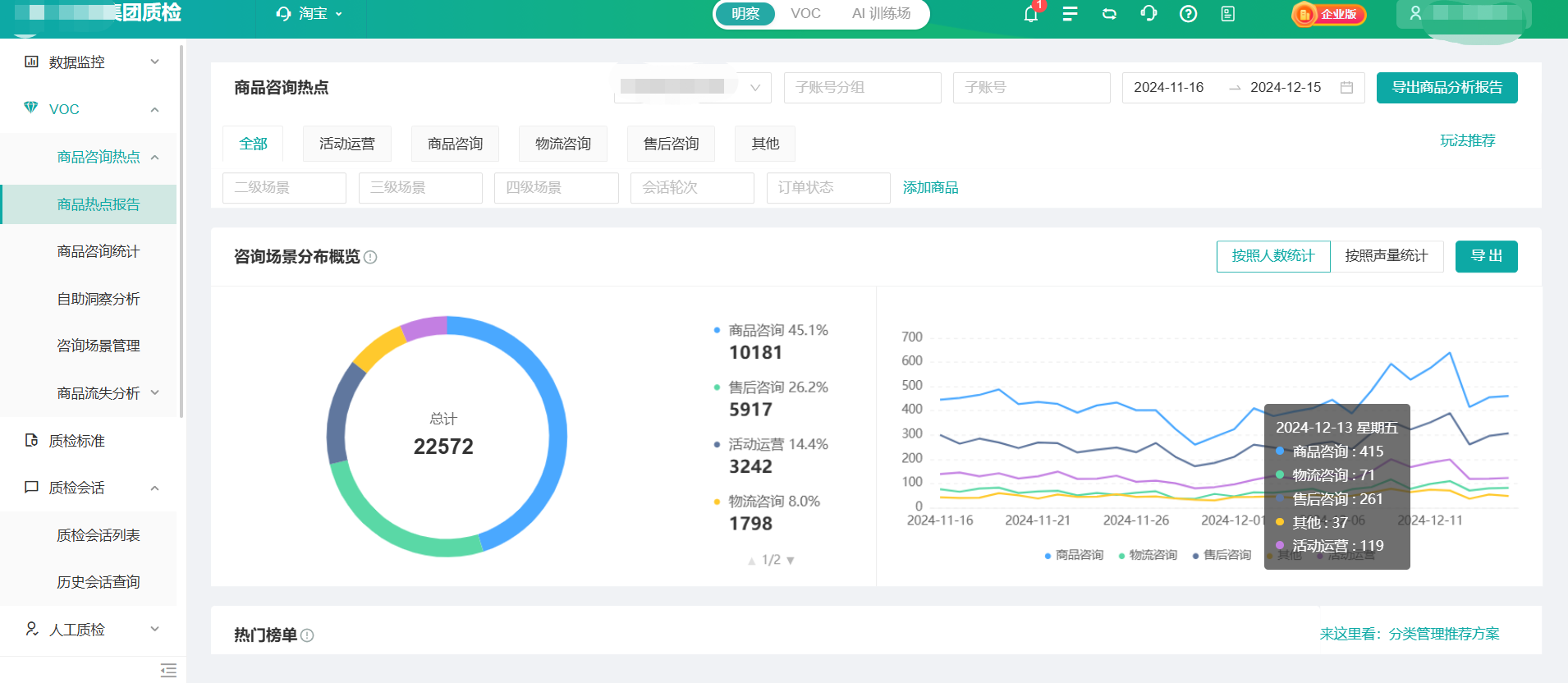1568x683 pixels.
Task: Click the 子账号分组 input field
Action: click(863, 87)
